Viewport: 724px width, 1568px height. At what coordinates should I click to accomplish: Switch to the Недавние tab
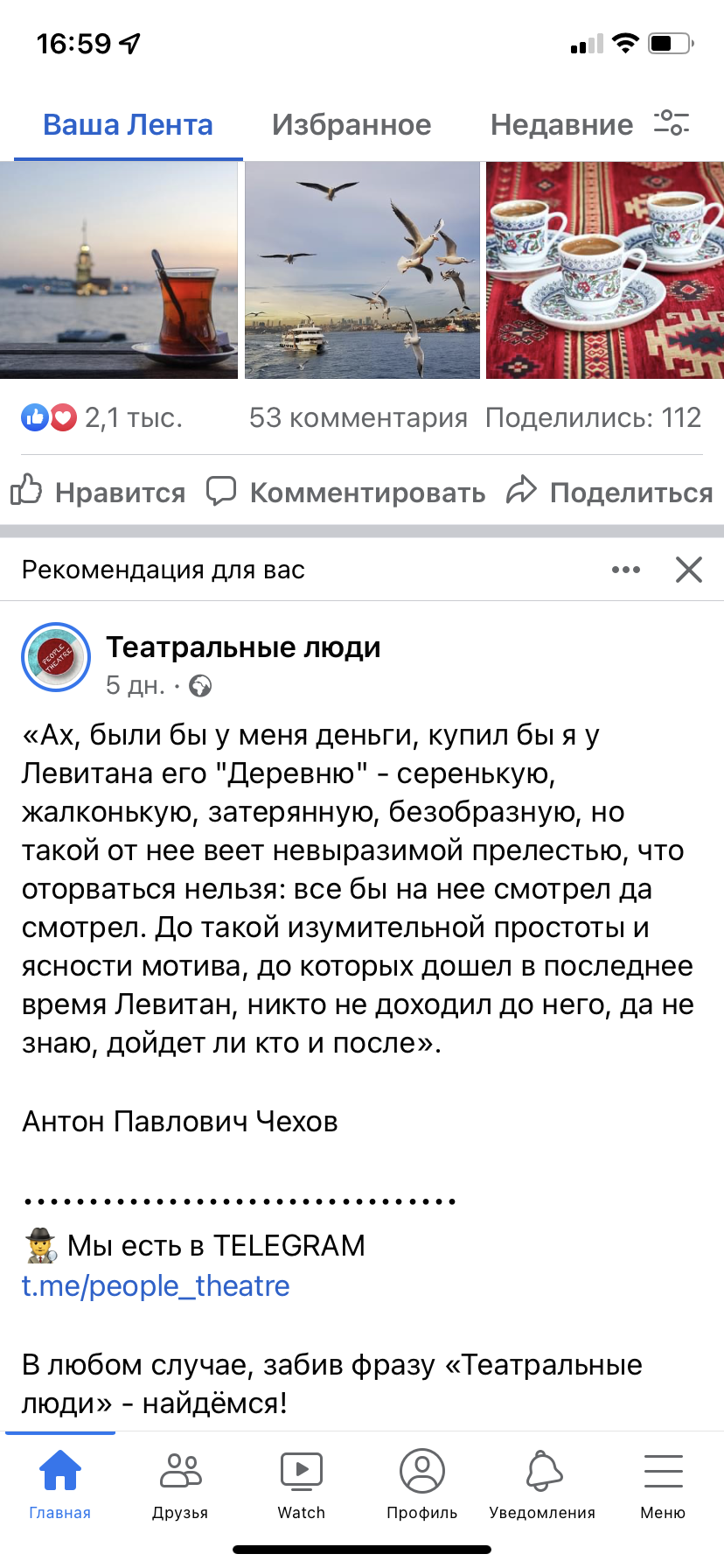(x=561, y=124)
